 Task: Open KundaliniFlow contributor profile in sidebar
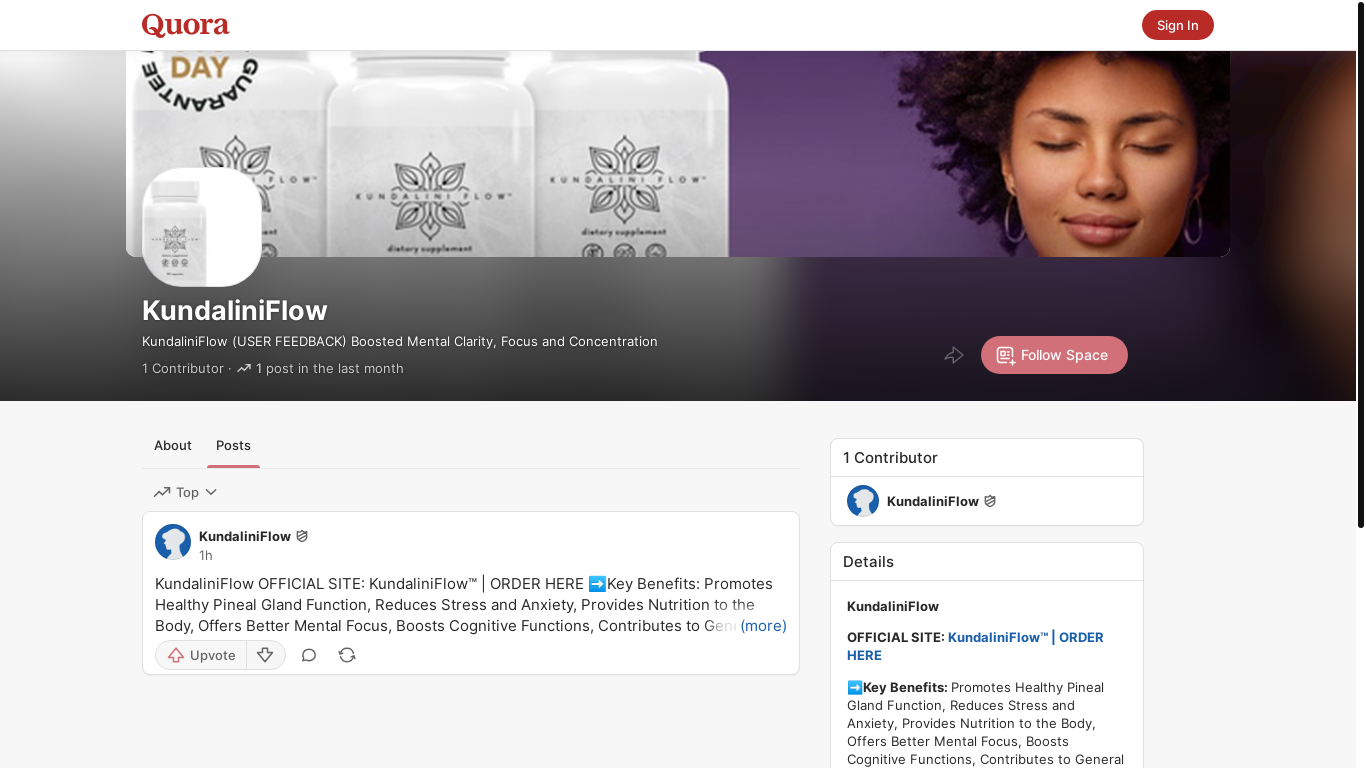(x=933, y=501)
